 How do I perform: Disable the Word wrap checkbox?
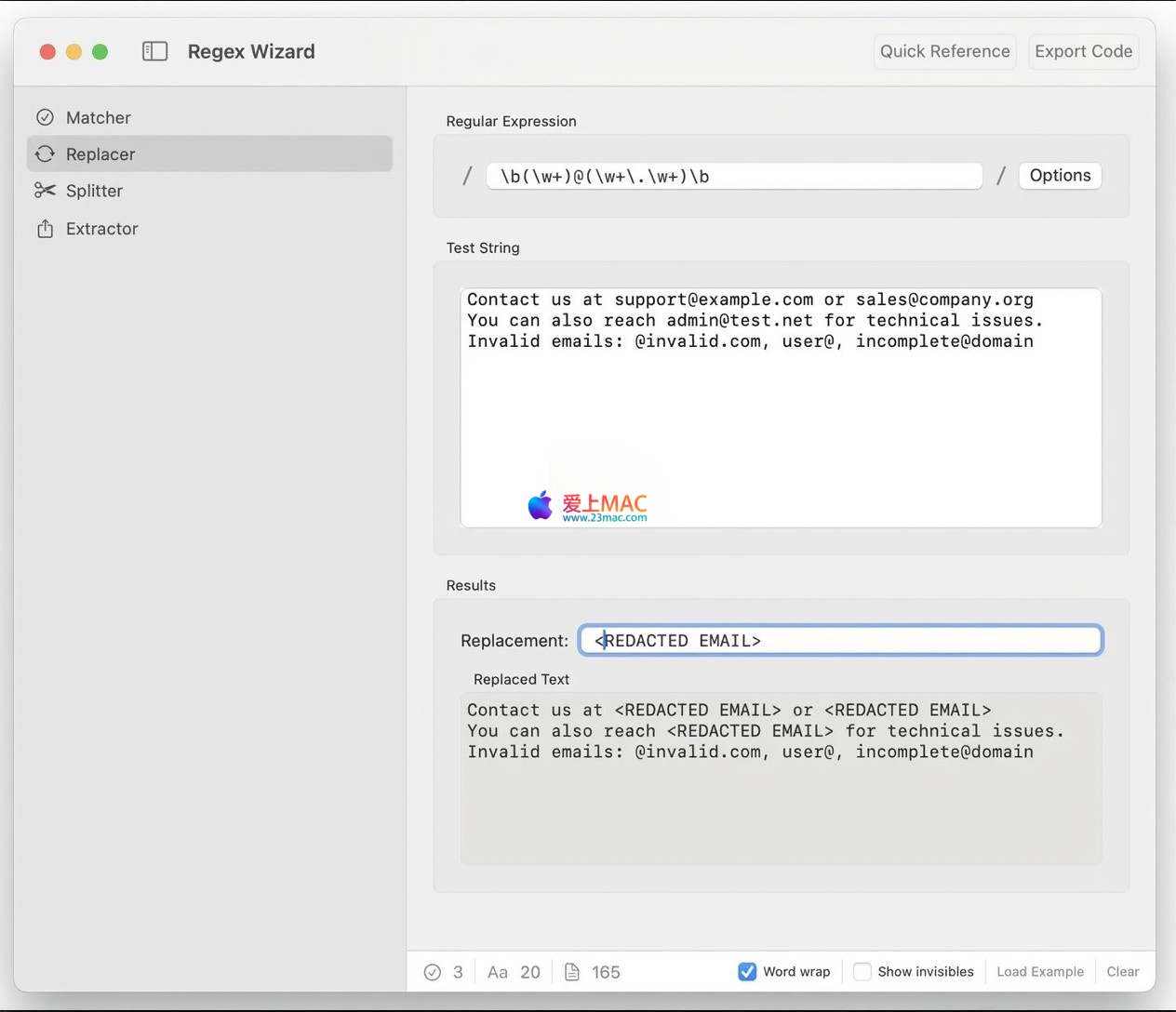747,971
